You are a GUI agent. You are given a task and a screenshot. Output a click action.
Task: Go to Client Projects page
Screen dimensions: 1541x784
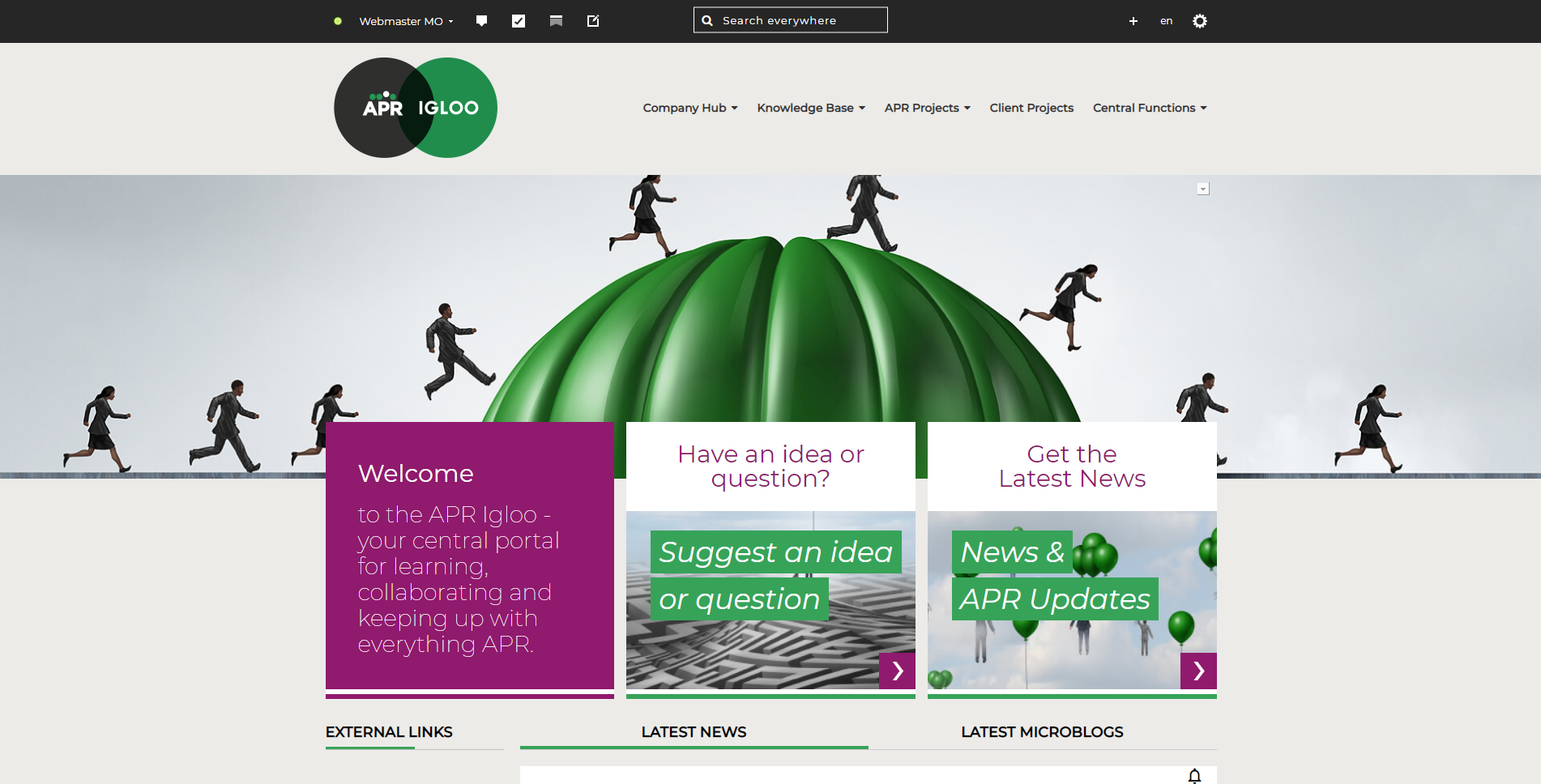point(1031,108)
